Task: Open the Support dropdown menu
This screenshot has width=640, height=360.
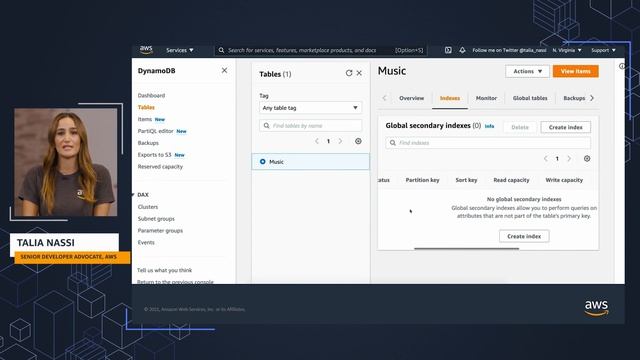Action: tap(603, 50)
